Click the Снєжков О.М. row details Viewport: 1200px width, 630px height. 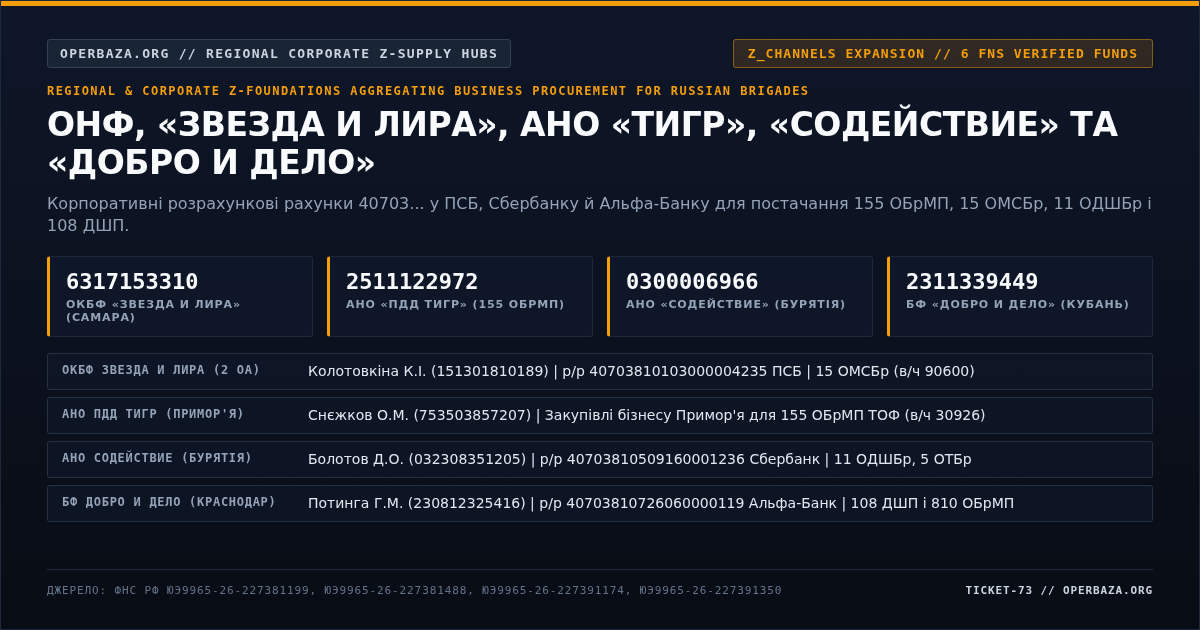click(x=646, y=415)
